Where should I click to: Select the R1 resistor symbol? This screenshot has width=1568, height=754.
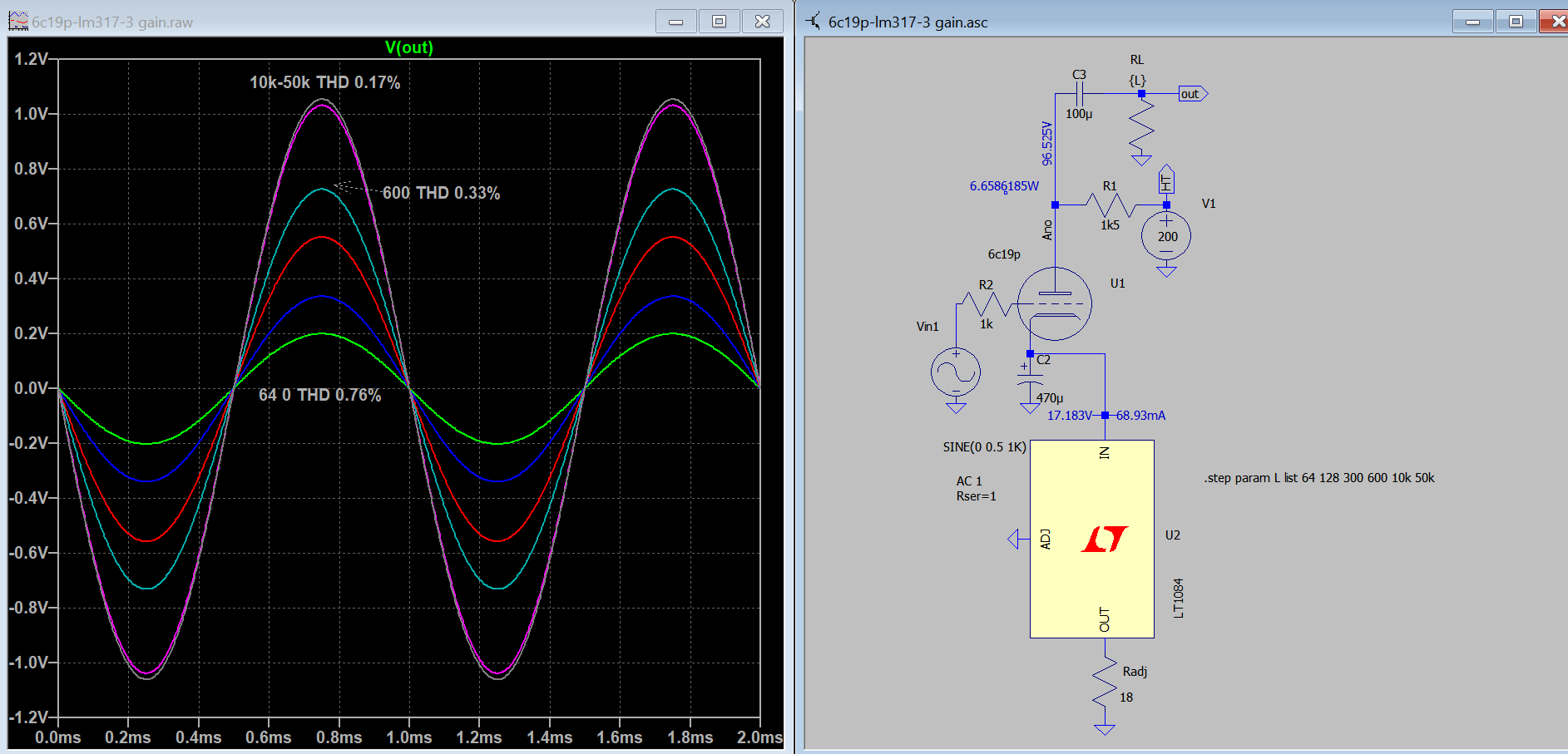coord(1110,205)
